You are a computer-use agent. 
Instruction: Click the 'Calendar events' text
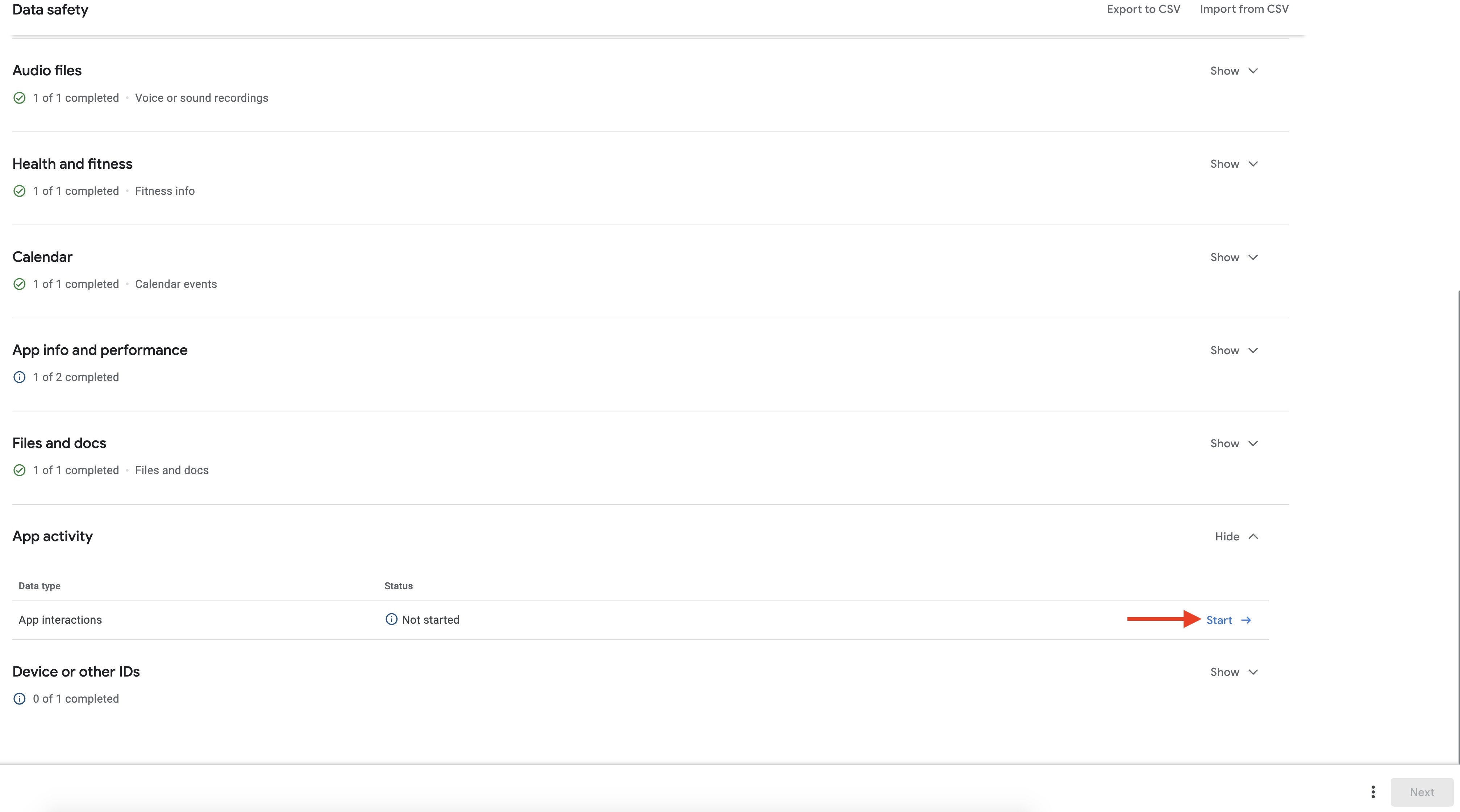coord(176,284)
